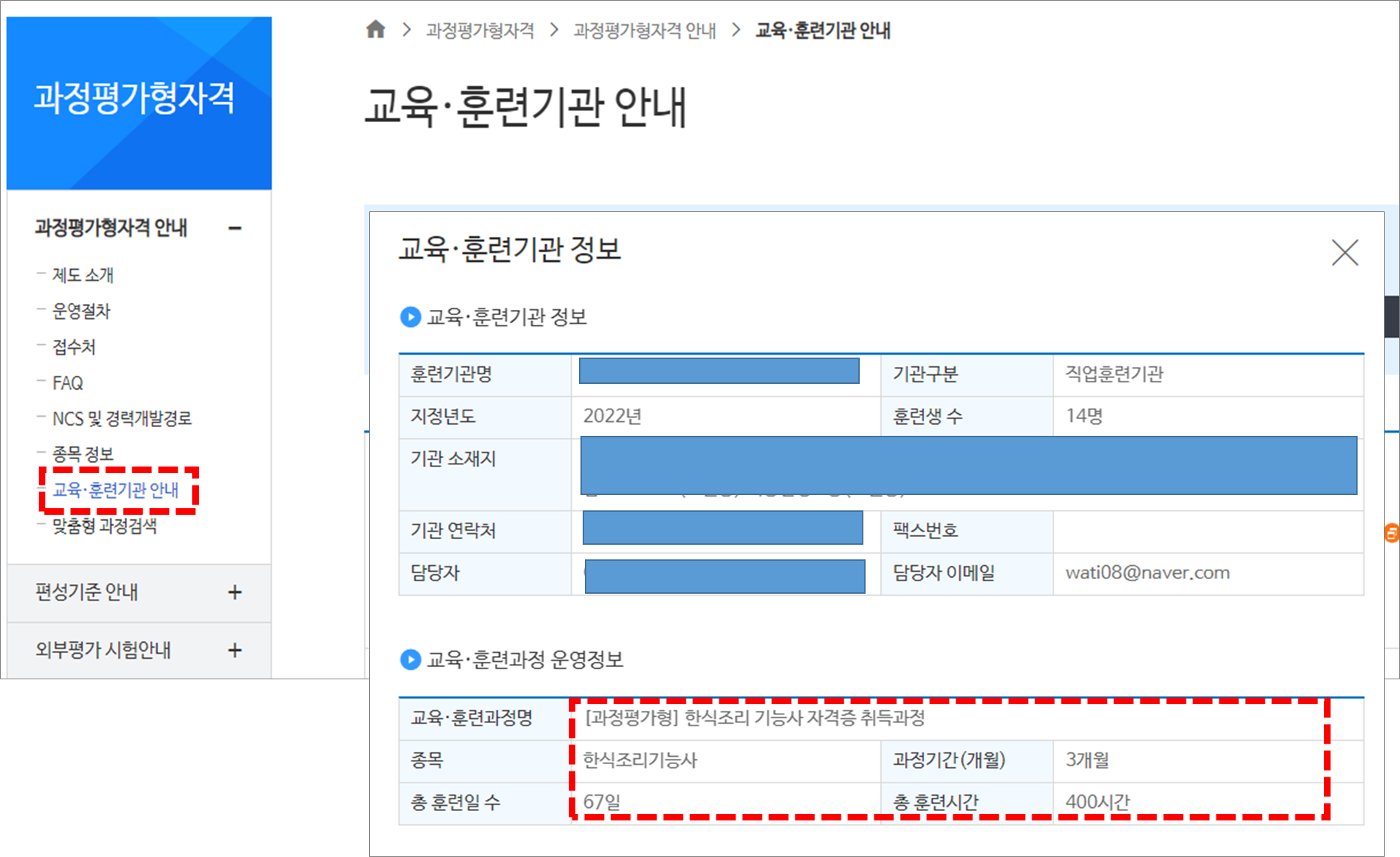Click the blue arrow icon beside 교육·훈련과정 운영정보
This screenshot has height=857, width=1400.
pos(411,660)
